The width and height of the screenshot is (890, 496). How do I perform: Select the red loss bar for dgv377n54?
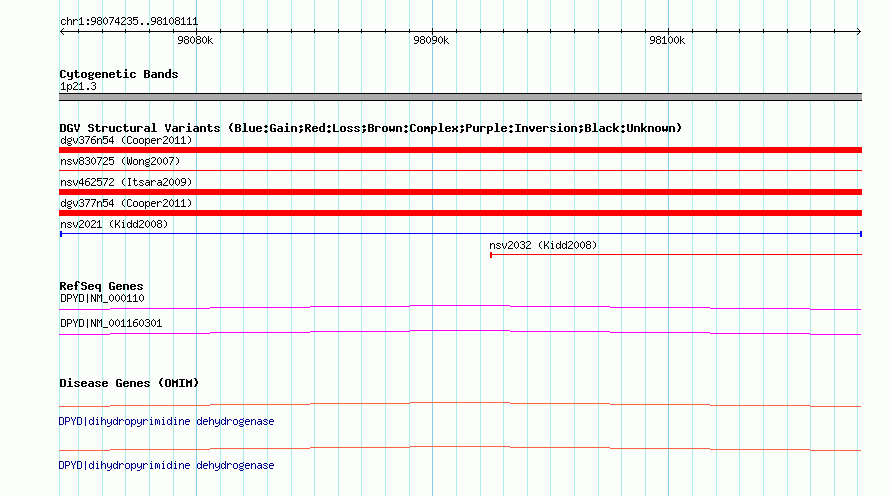click(460, 213)
